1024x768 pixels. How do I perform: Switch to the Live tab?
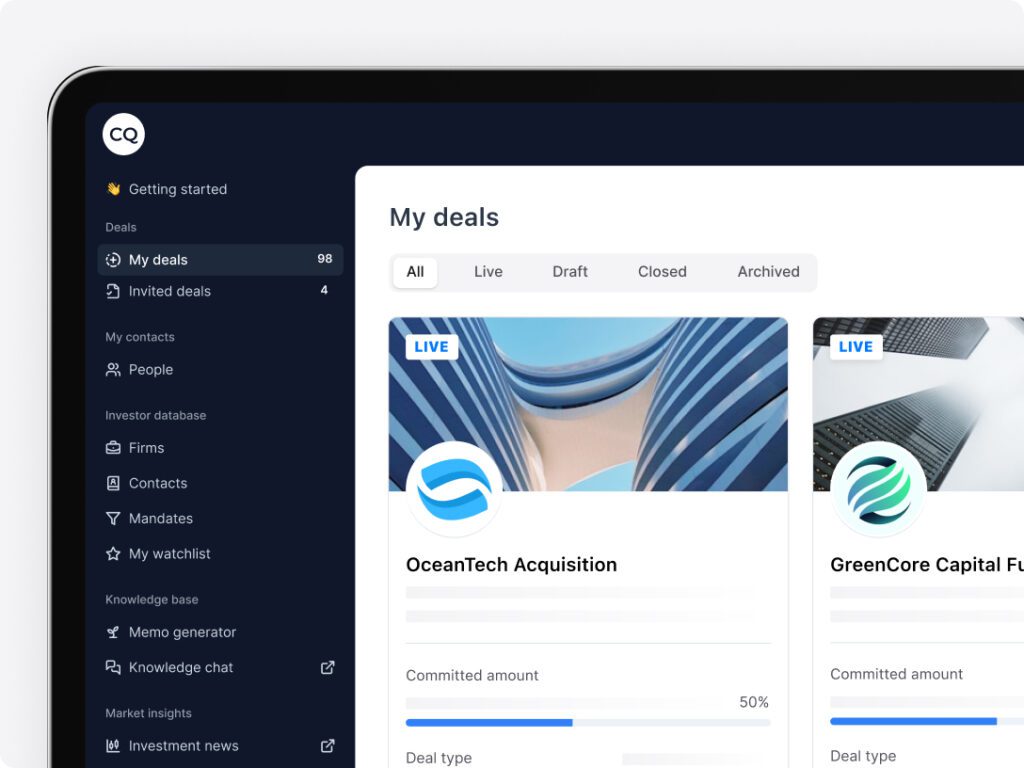coord(488,272)
